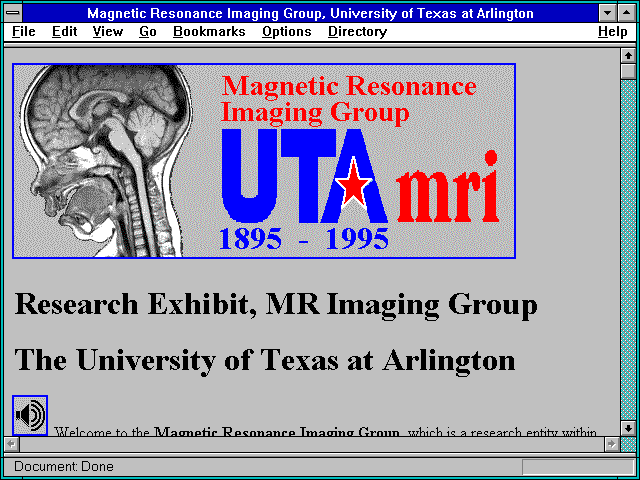Click the vertical scrollbar up arrow
The width and height of the screenshot is (640, 480).
tap(628, 56)
